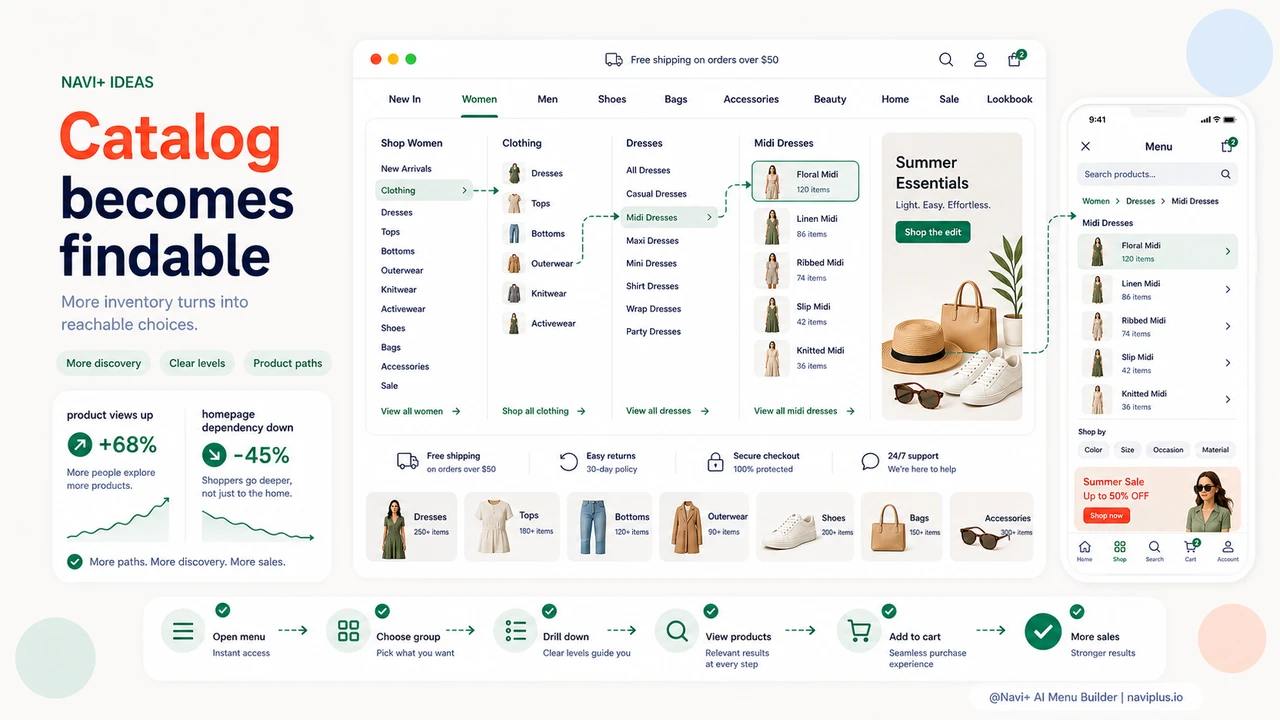Click the More sales checkmark circle icon

[1043, 631]
